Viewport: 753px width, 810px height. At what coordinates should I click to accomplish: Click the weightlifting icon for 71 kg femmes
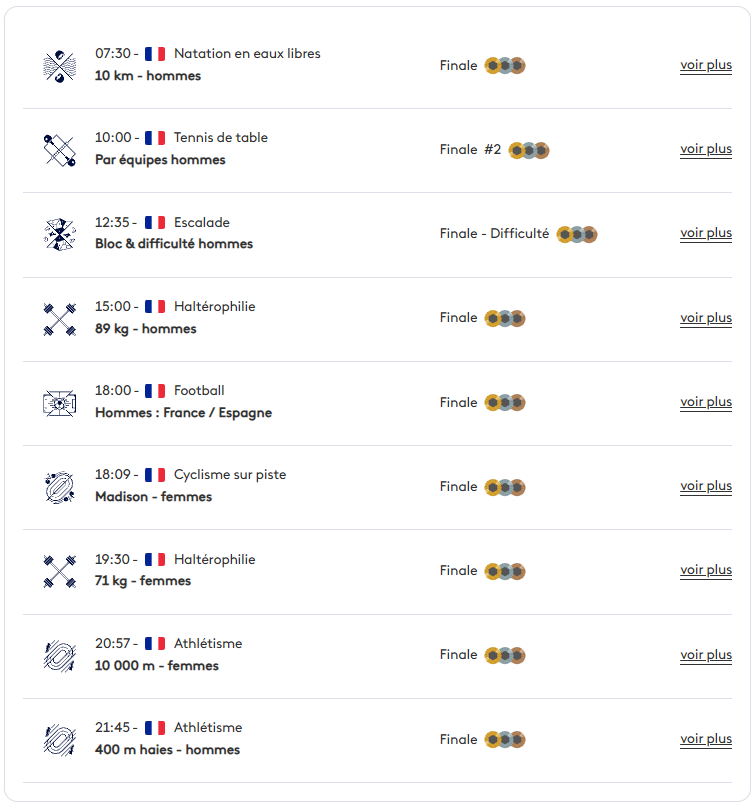point(60,571)
